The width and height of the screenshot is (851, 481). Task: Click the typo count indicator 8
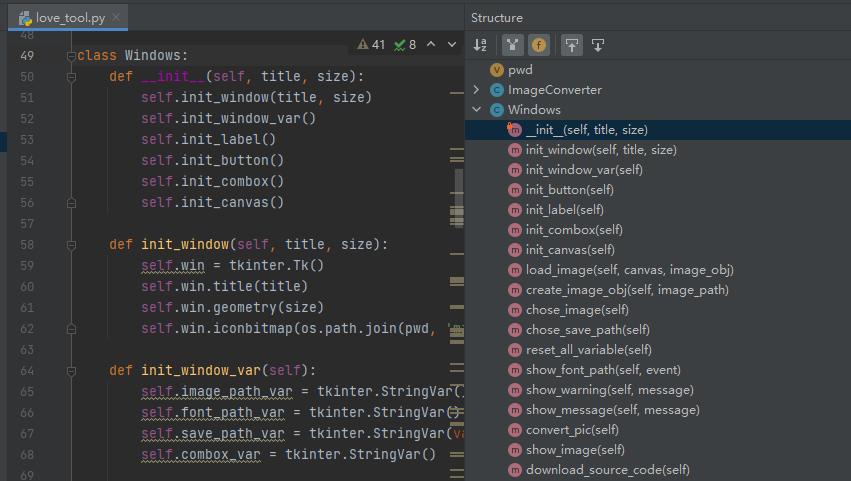pos(405,45)
